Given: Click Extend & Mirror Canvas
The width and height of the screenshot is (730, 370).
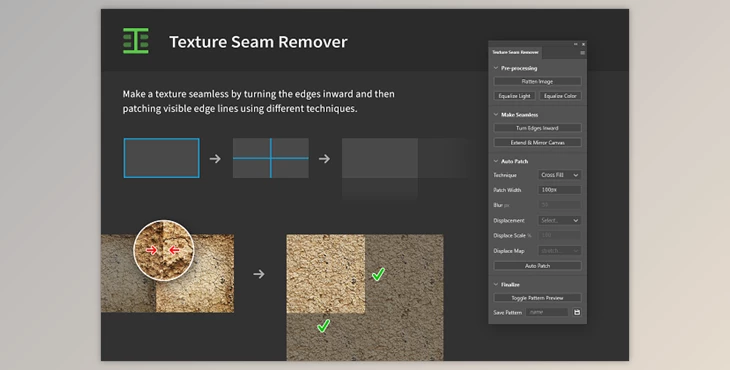Looking at the screenshot, I should click(537, 142).
